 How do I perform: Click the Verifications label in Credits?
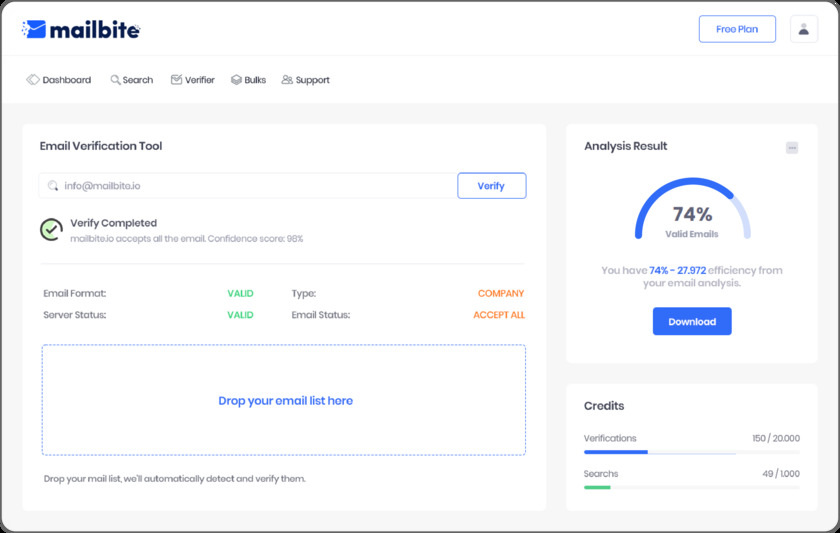pyautogui.click(x=610, y=438)
